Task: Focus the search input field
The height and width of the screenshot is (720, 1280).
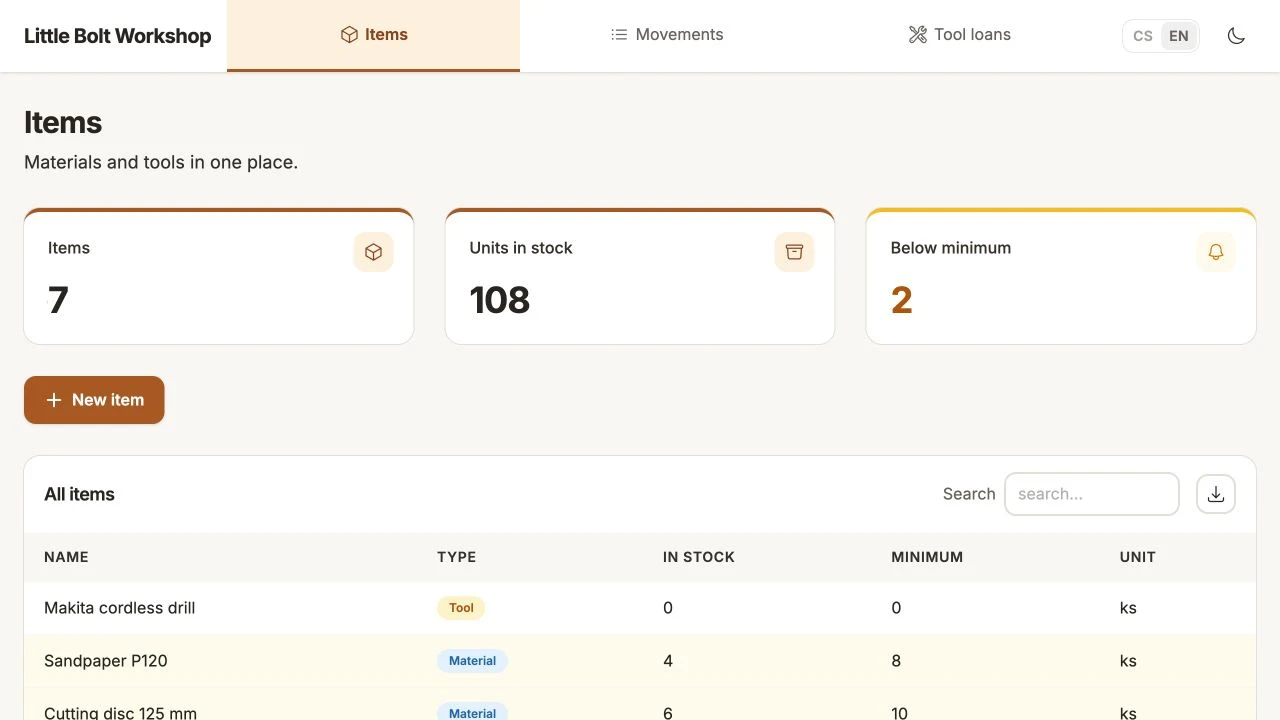Action: click(1091, 494)
